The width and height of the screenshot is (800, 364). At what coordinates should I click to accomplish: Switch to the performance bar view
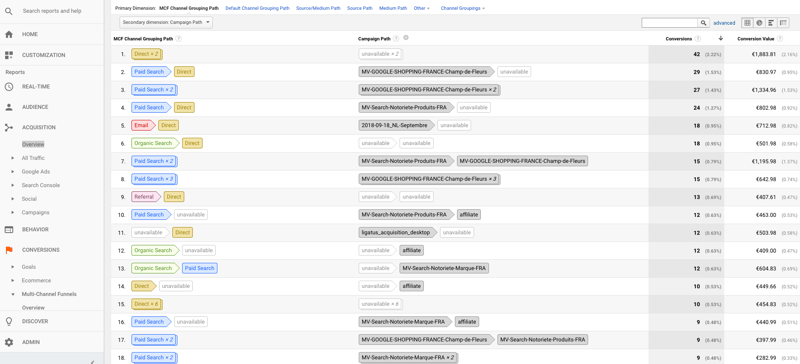770,23
